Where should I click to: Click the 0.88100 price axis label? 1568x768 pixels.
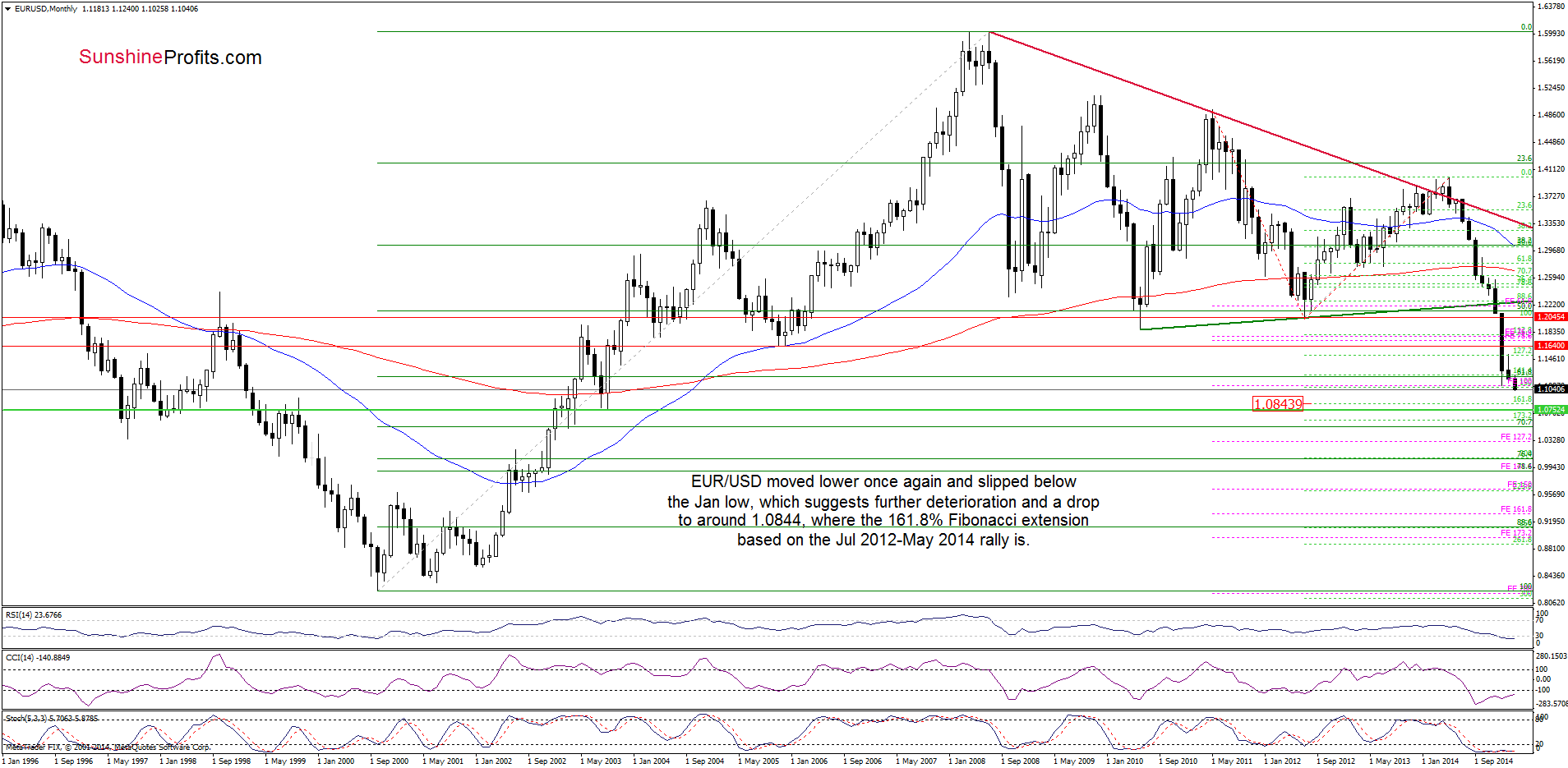pos(1551,549)
